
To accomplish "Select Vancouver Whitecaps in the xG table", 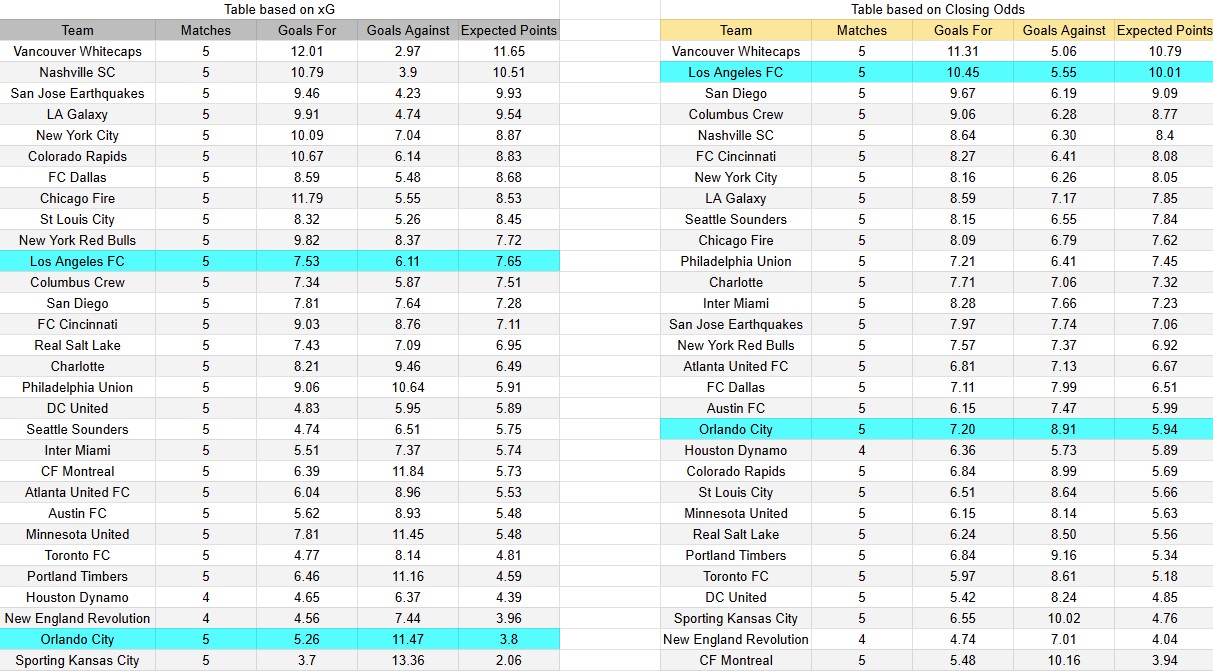I will click(77, 51).
